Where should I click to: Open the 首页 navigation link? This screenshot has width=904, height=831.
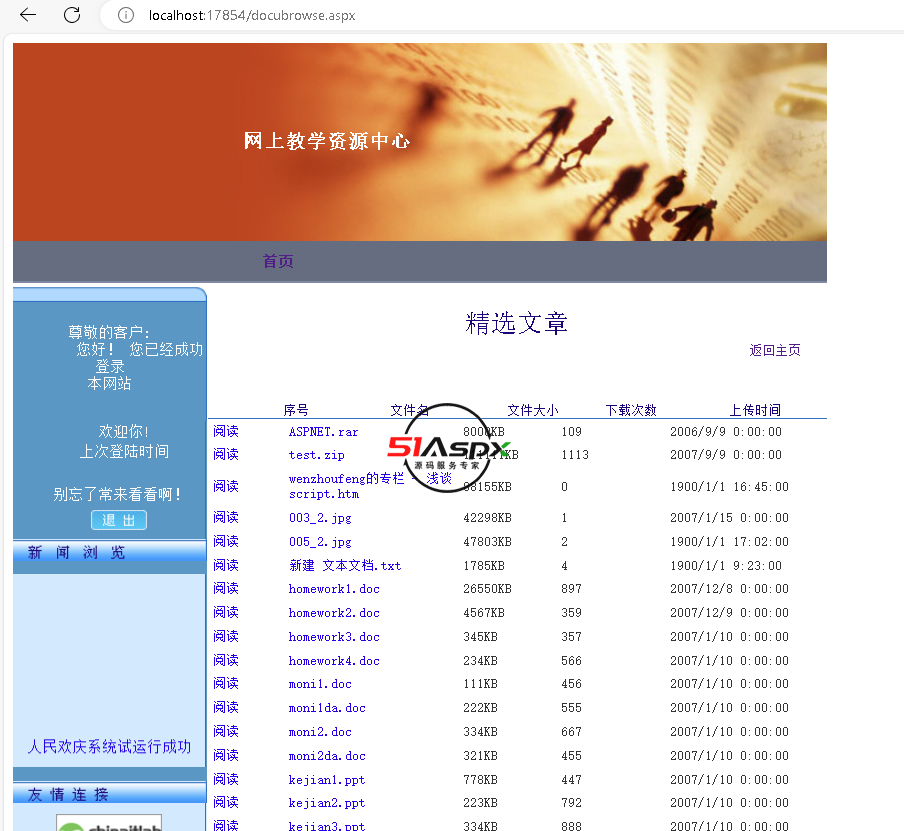pos(278,261)
